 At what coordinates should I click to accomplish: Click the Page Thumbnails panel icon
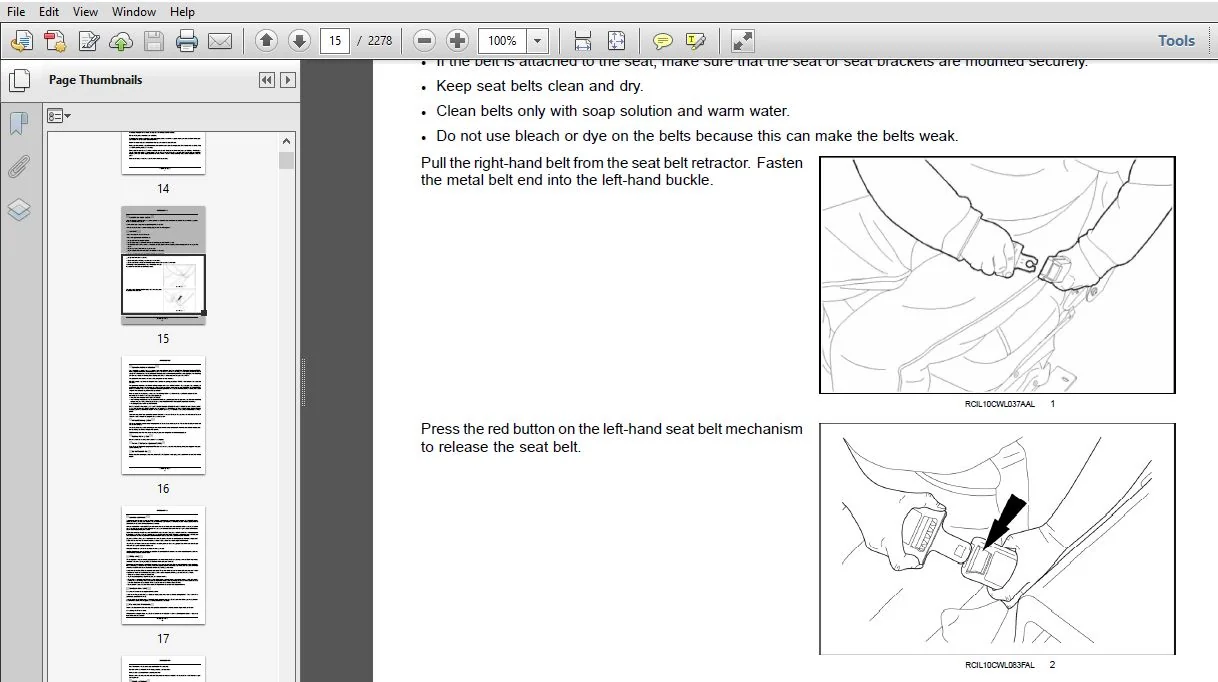point(20,81)
